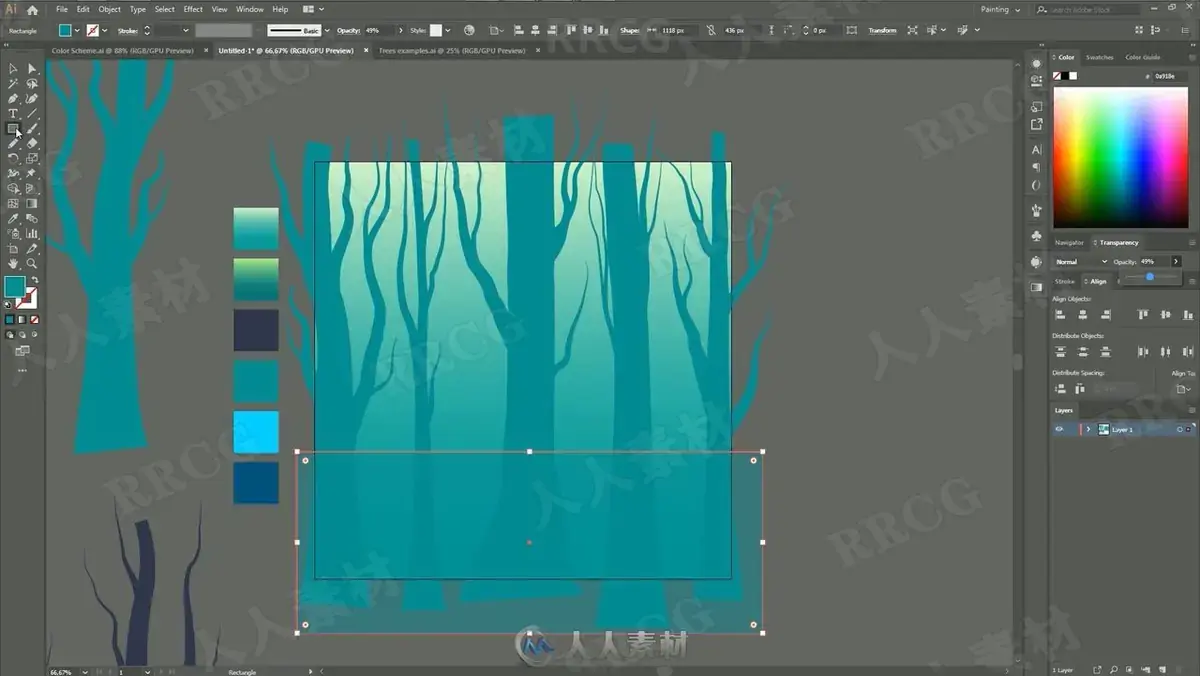Pick a color from the spectrum picker

coord(1120,157)
